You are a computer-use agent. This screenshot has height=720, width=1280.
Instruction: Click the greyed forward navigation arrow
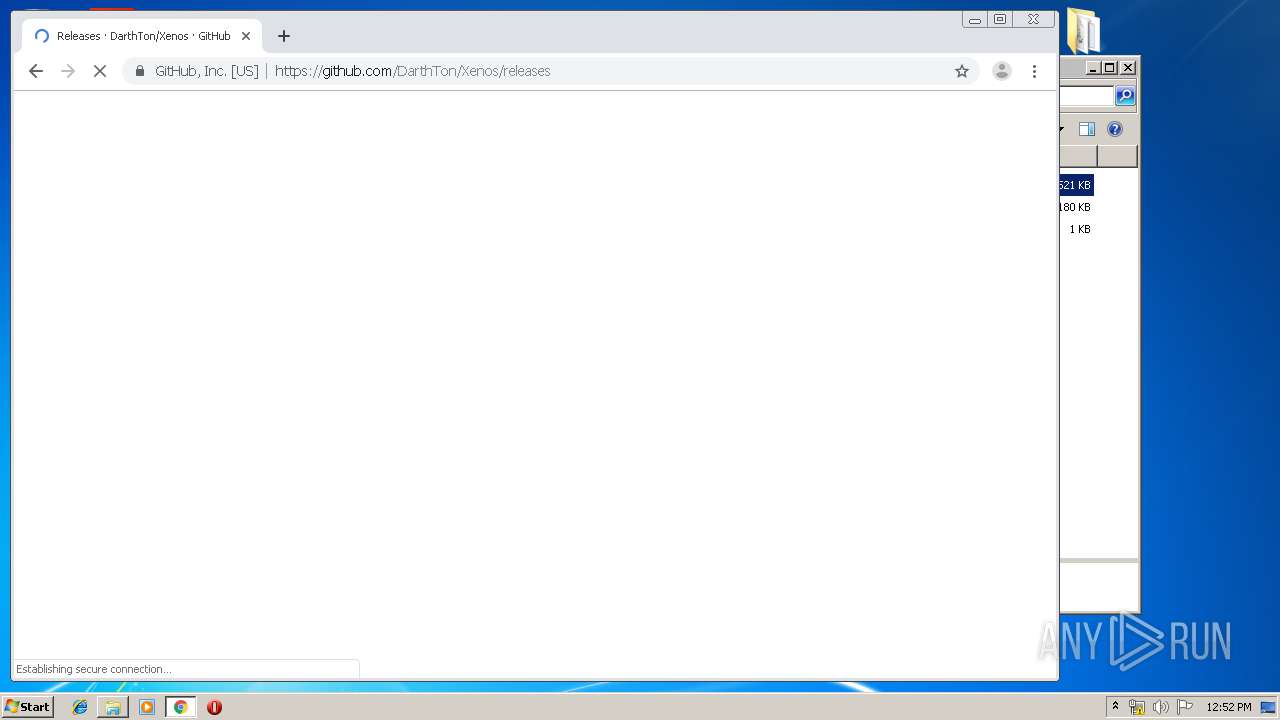[x=68, y=71]
